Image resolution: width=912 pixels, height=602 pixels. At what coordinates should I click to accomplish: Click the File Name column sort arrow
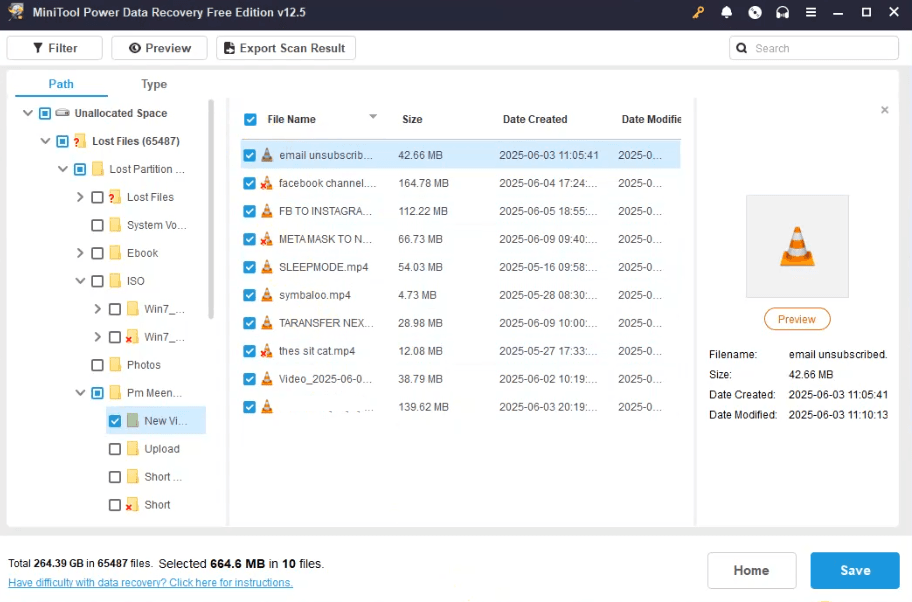(x=373, y=117)
